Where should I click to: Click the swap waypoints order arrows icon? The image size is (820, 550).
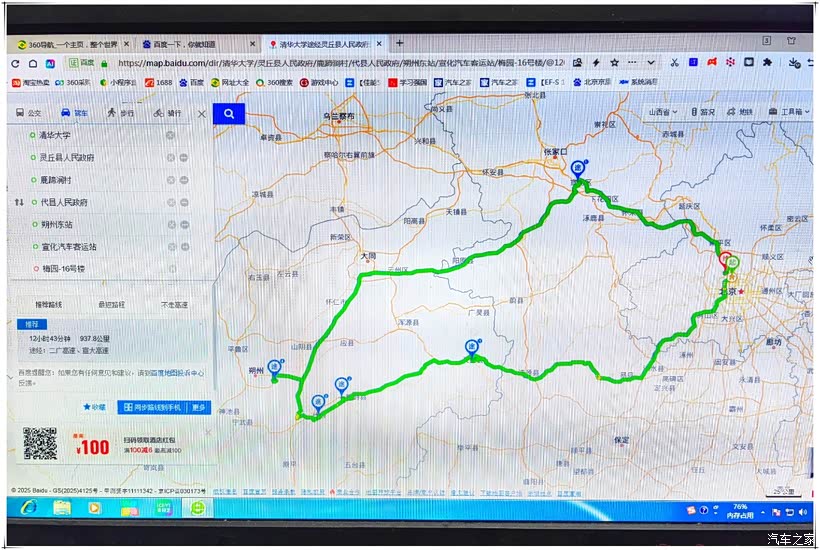tap(18, 202)
